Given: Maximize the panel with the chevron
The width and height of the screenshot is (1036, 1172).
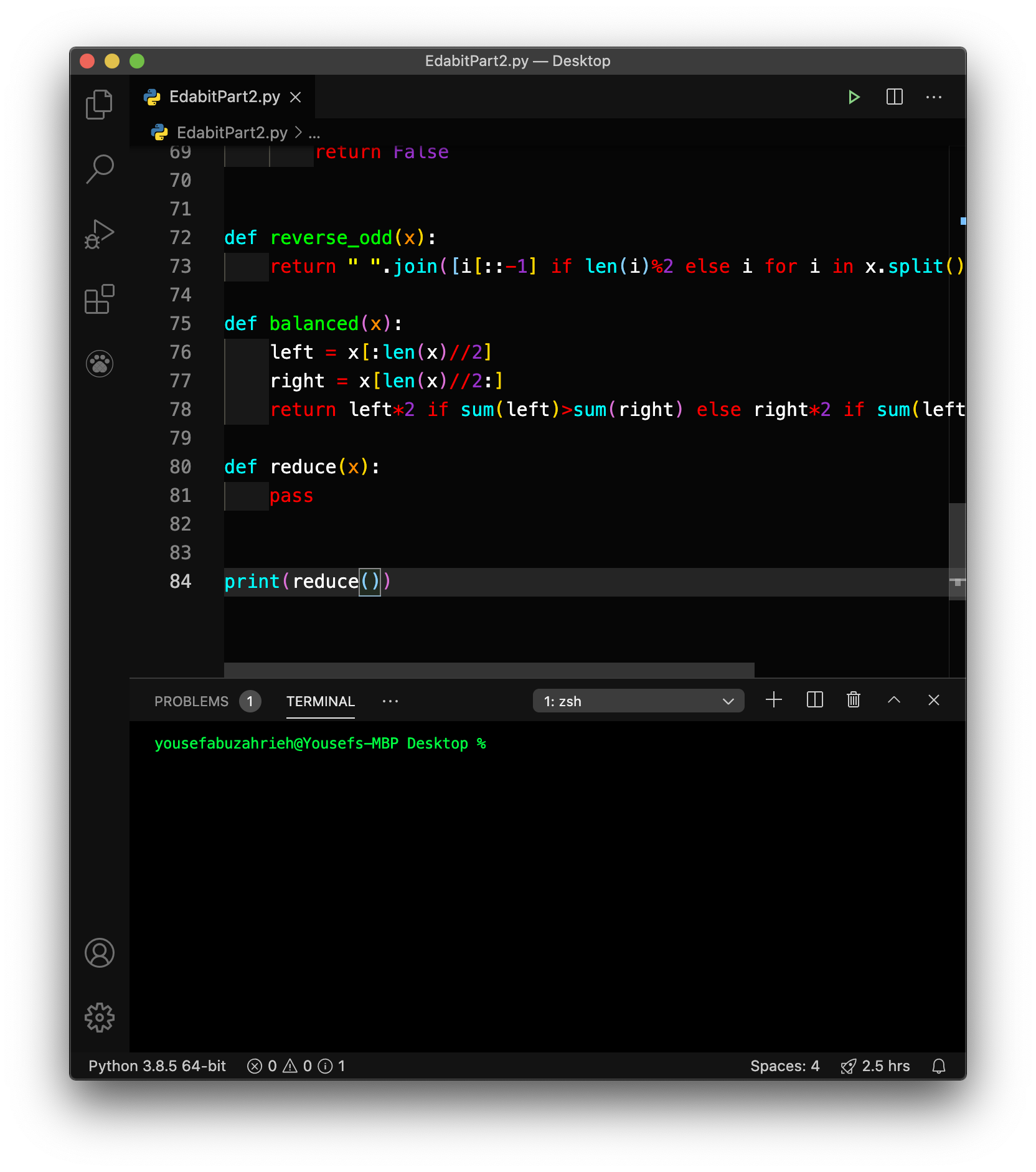Looking at the screenshot, I should [x=893, y=700].
